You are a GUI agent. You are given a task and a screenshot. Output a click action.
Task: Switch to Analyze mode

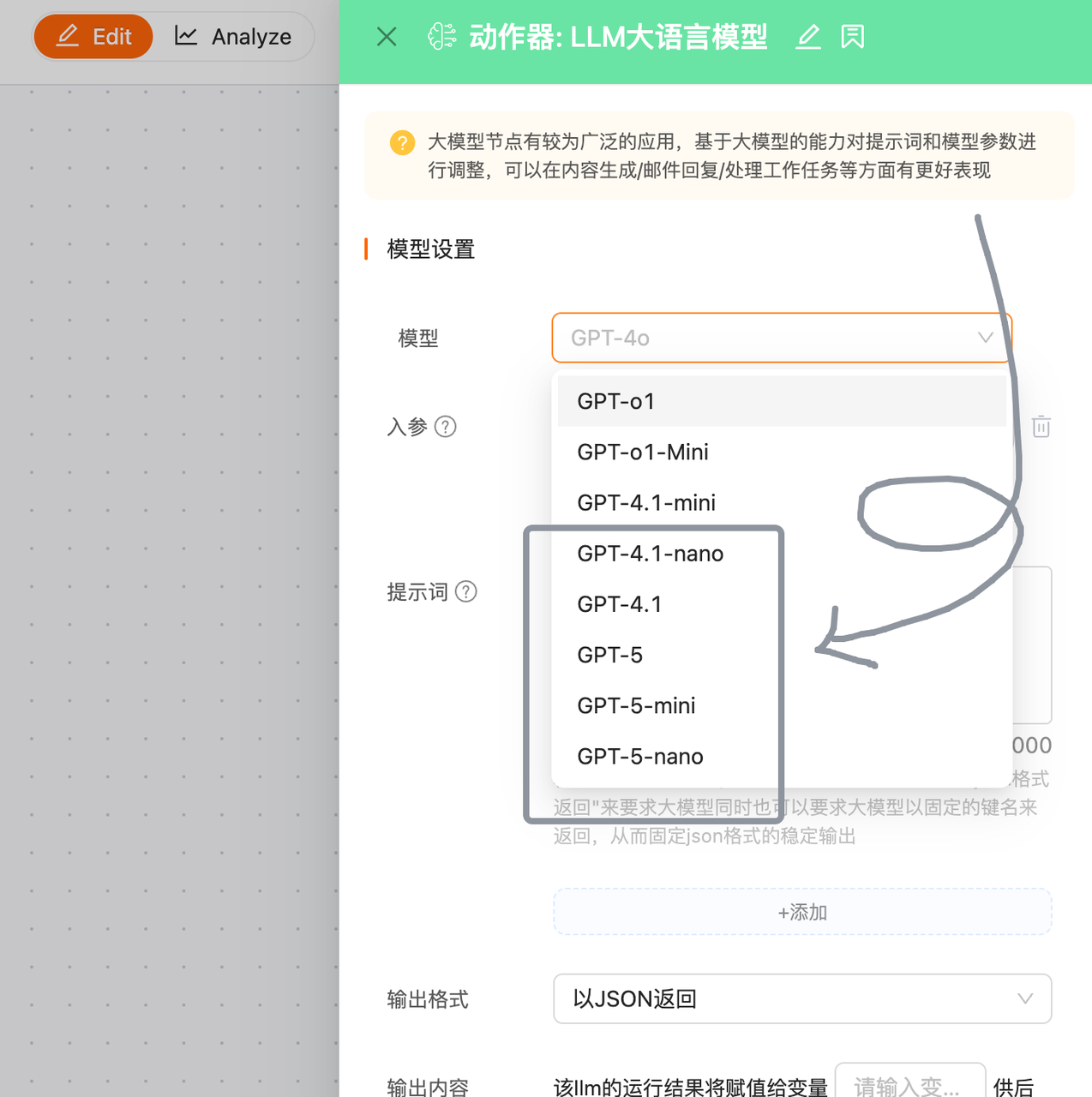coord(233,37)
